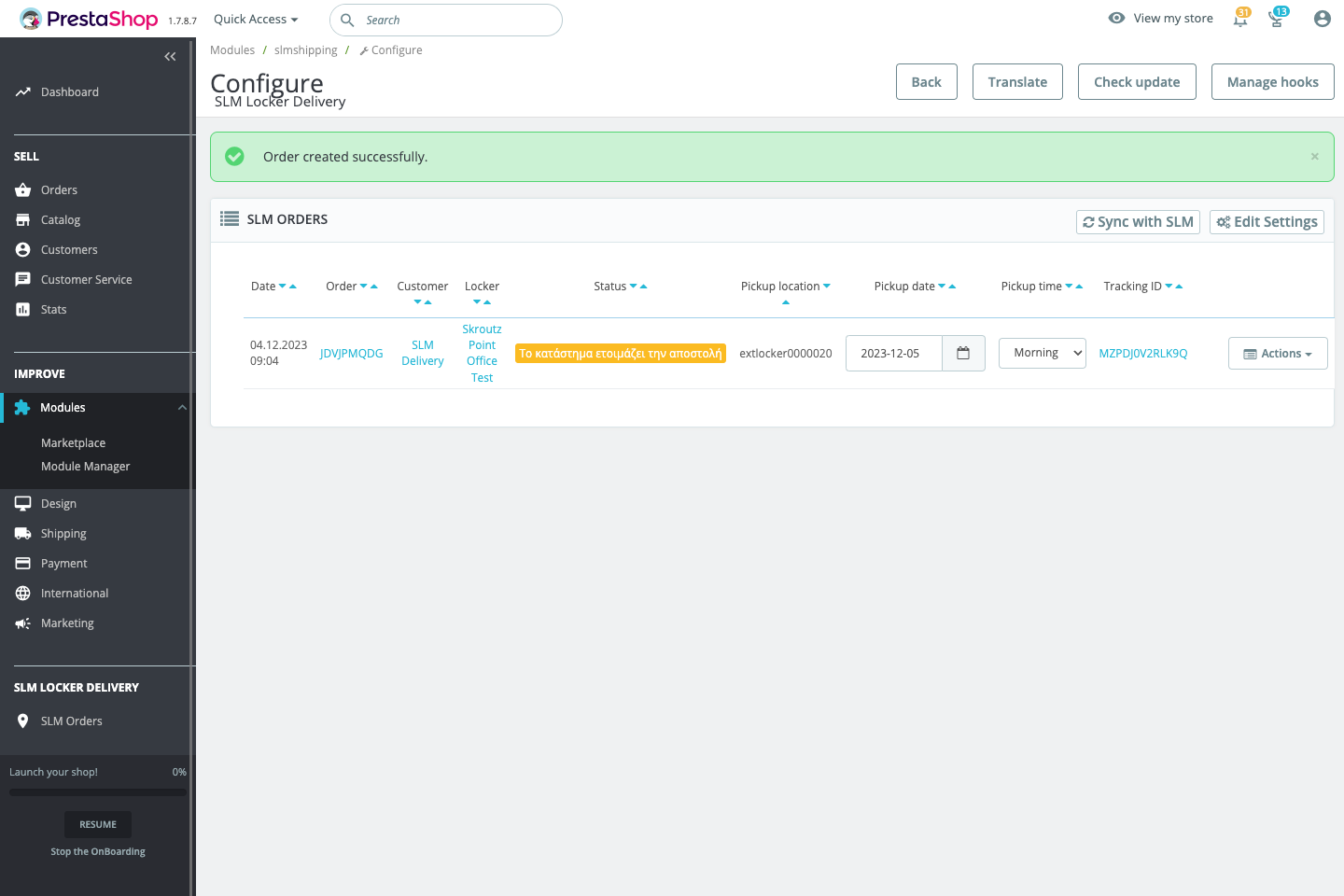1344x896 pixels.
Task: Click the Shipping truck icon
Action: pyautogui.click(x=23, y=533)
